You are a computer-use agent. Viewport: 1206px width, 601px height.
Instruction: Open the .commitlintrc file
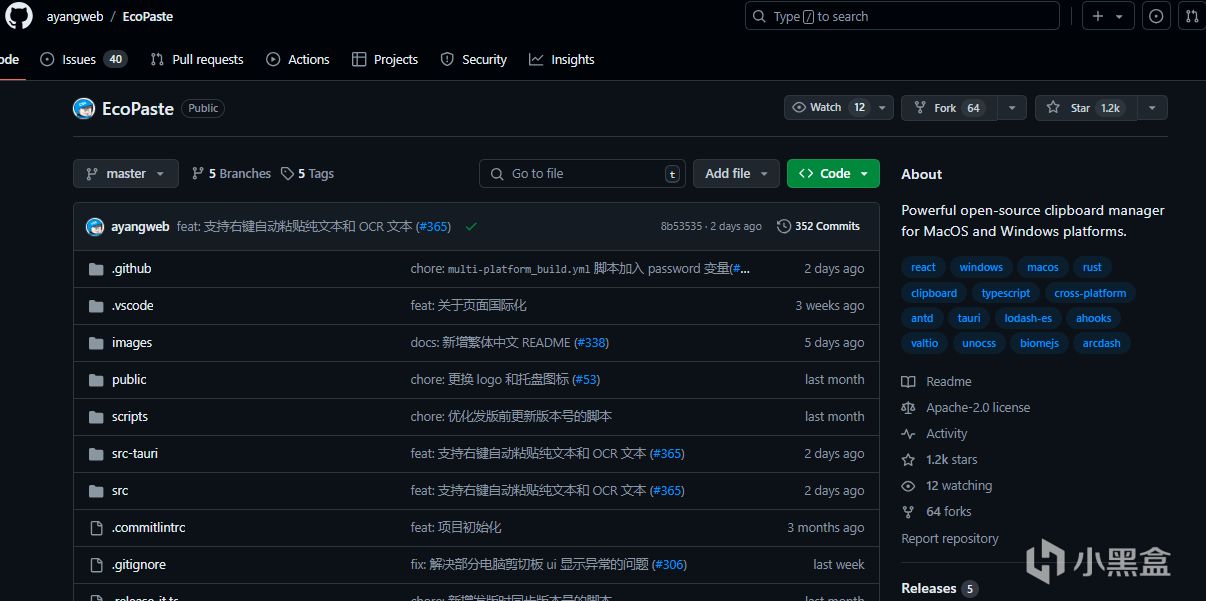point(148,528)
